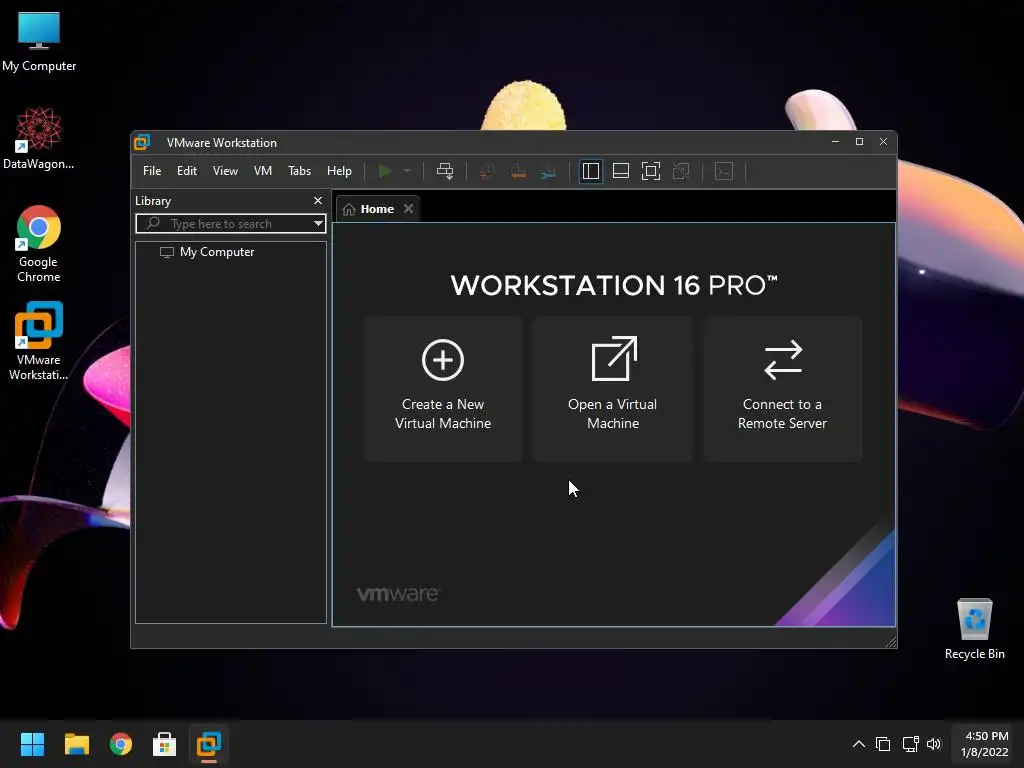Click the My Computer desktop icon
Image resolution: width=1024 pixels, height=768 pixels.
[x=39, y=41]
